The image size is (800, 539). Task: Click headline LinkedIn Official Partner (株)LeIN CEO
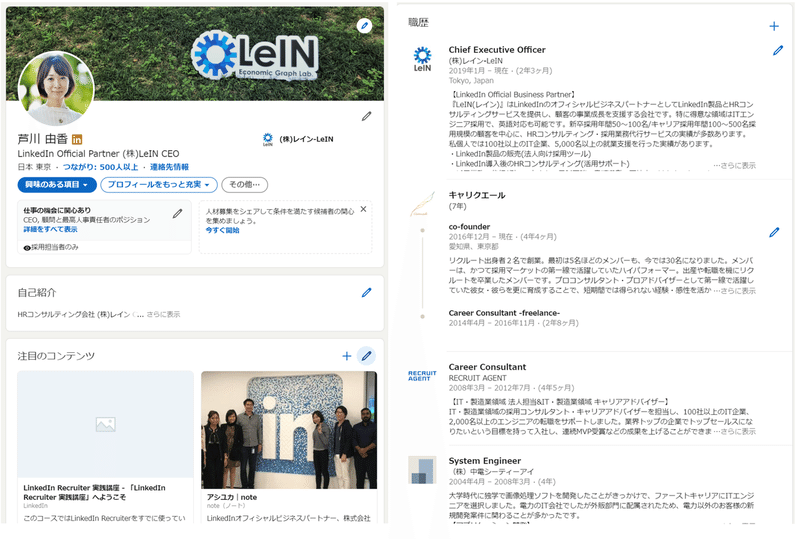pyautogui.click(x=98, y=154)
